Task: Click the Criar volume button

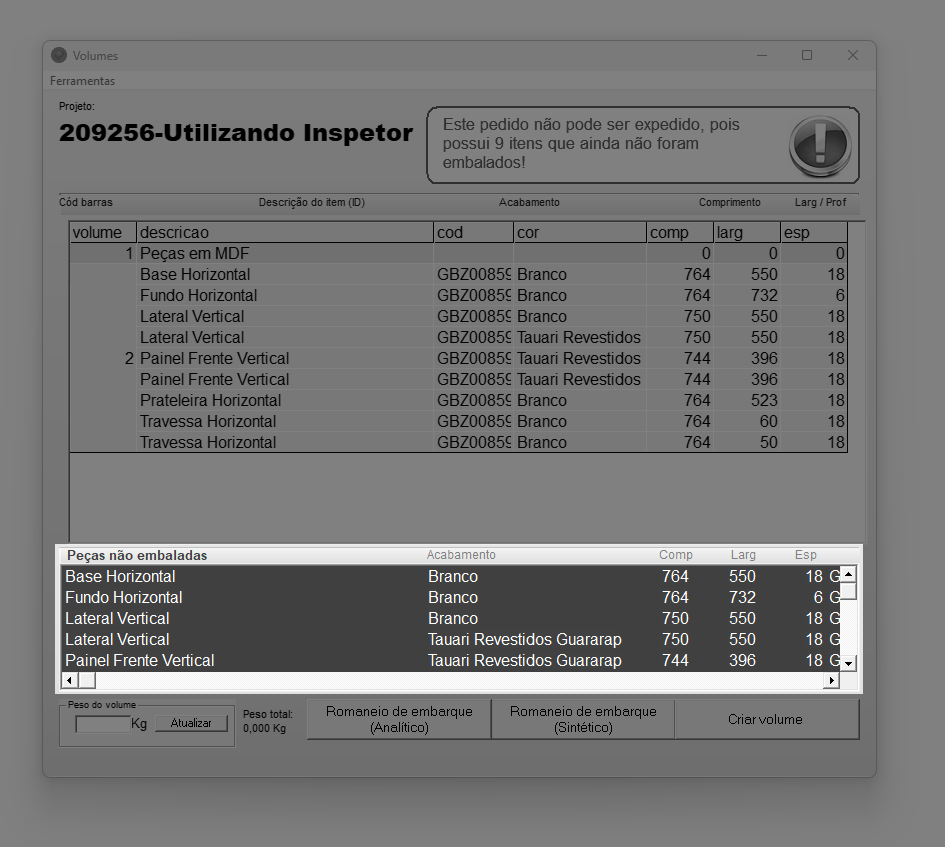Action: click(765, 719)
